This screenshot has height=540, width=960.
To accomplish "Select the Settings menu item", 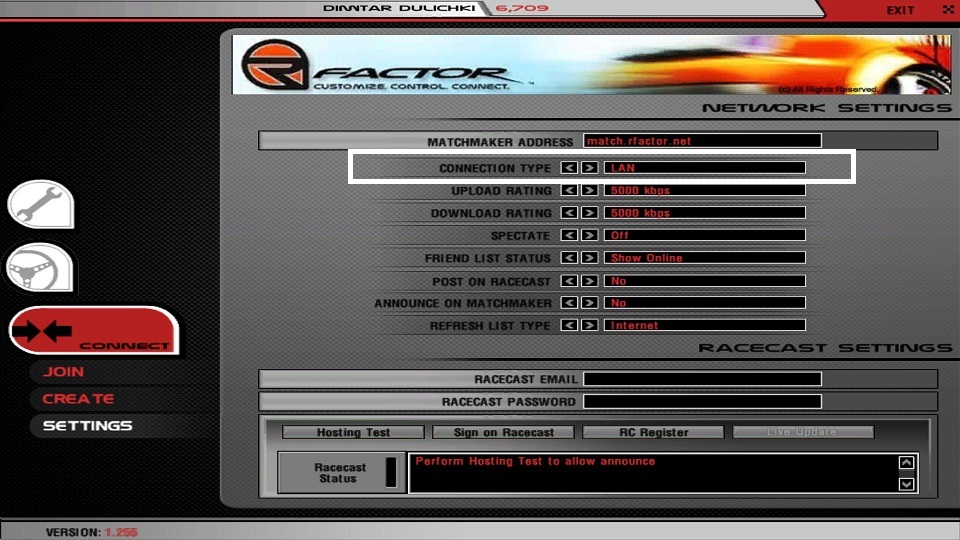I will (87, 426).
